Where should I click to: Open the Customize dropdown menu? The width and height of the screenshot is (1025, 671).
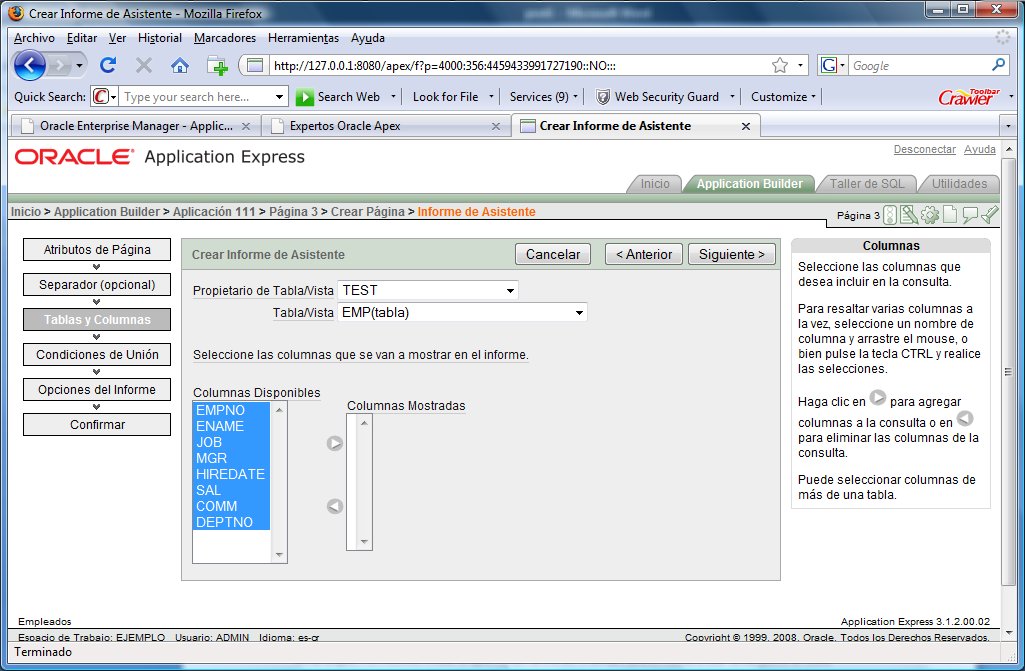[783, 97]
